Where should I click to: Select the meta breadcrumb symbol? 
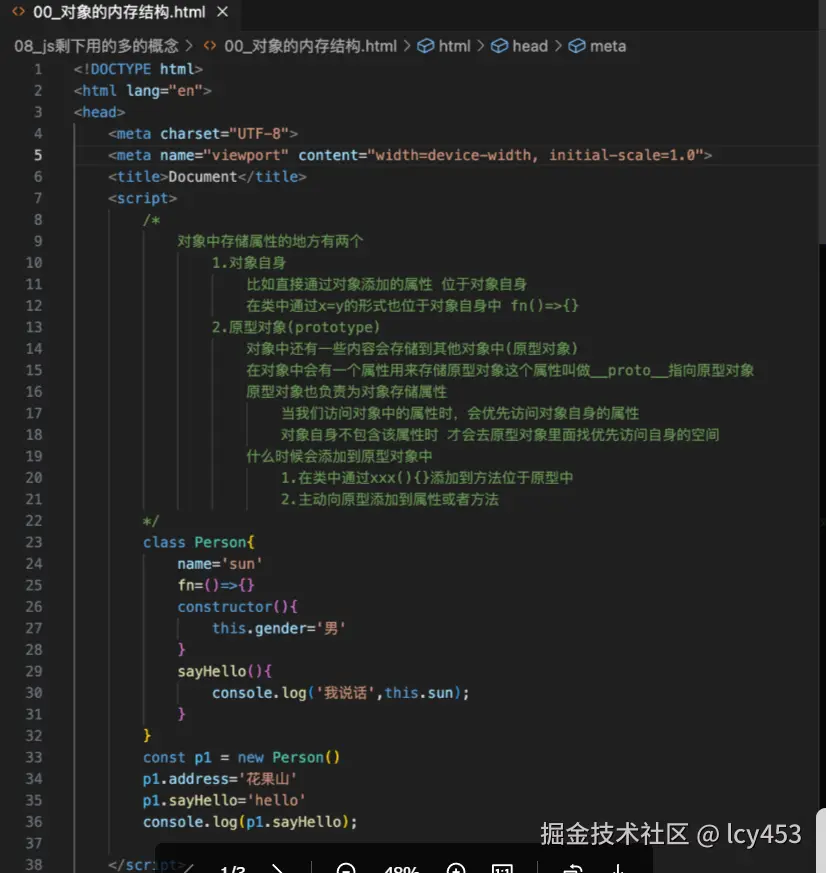pyautogui.click(x=608, y=46)
